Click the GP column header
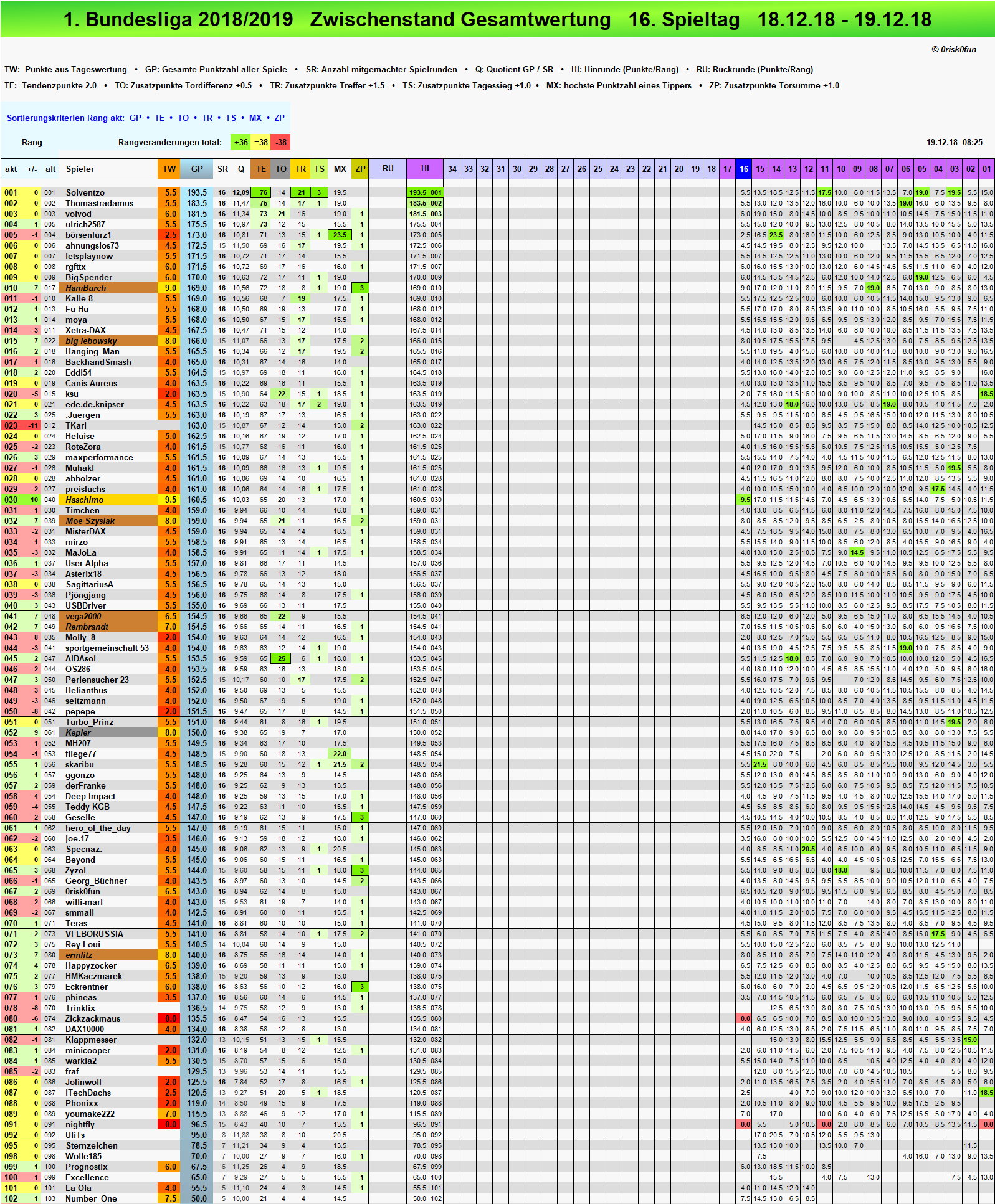Screen dimensions: 995x1204 pos(197,169)
